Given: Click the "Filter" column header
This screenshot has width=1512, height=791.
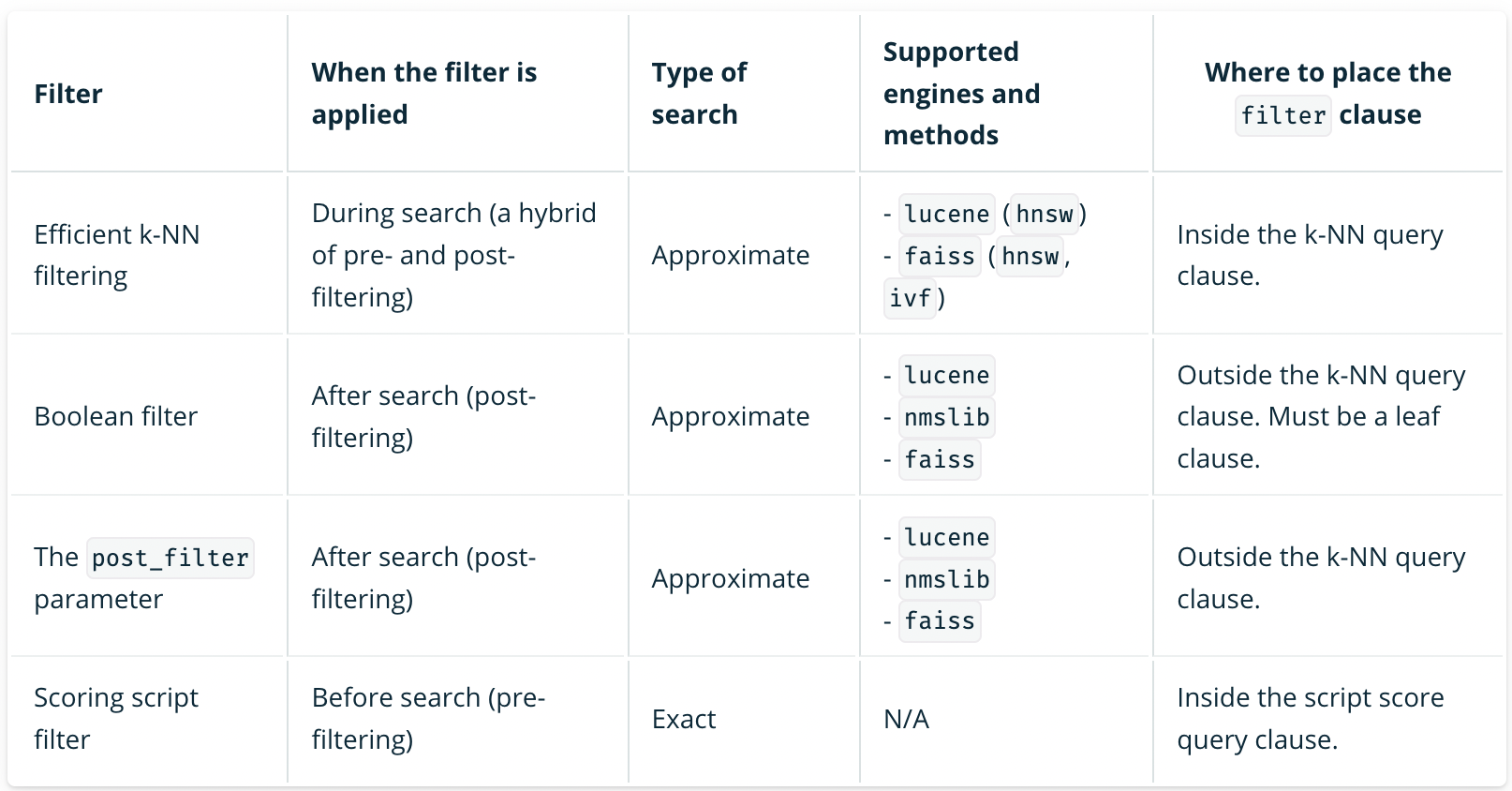Looking at the screenshot, I should [x=68, y=94].
